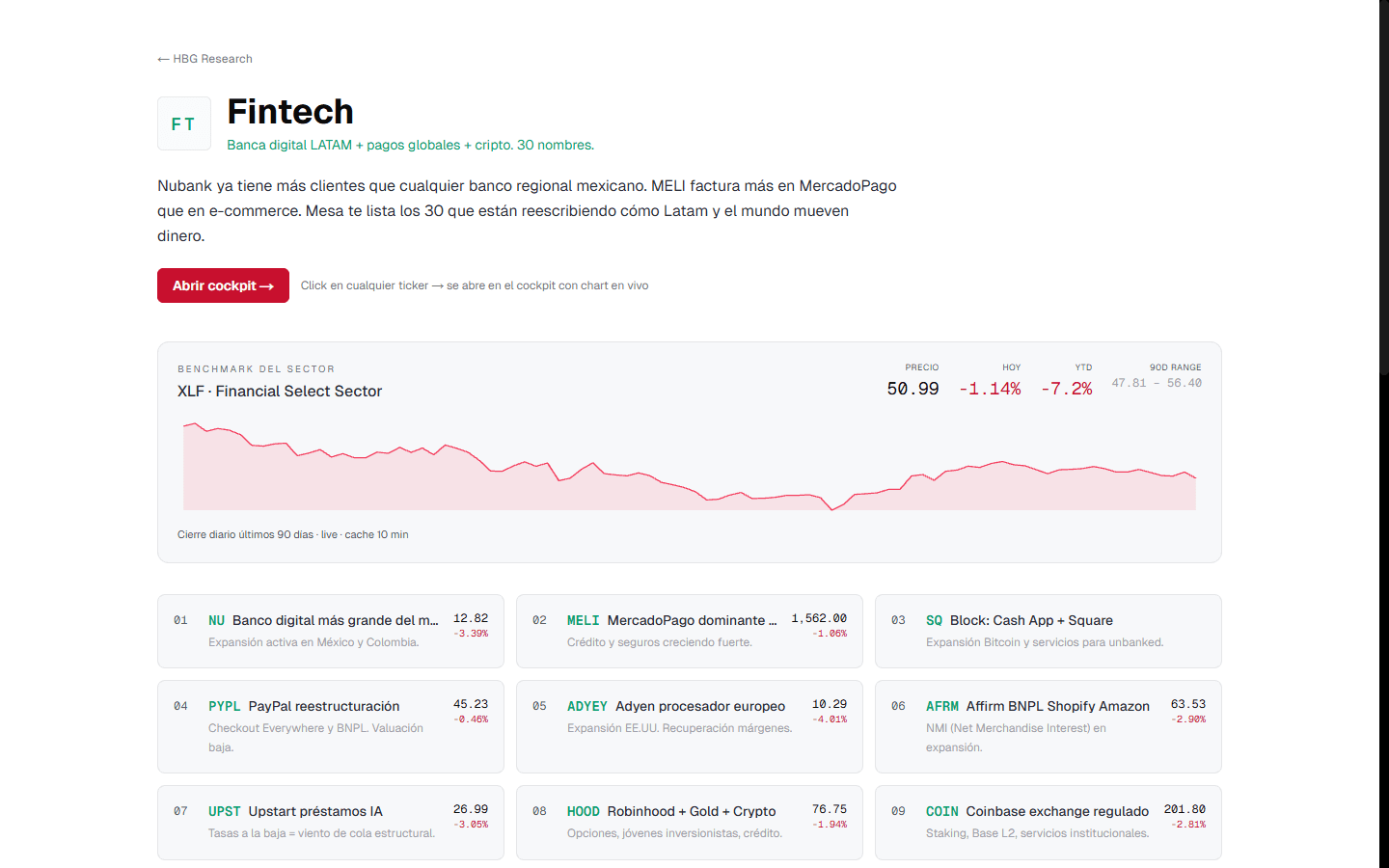Go back via HBG Research link
The image size is (1389, 868).
(204, 59)
